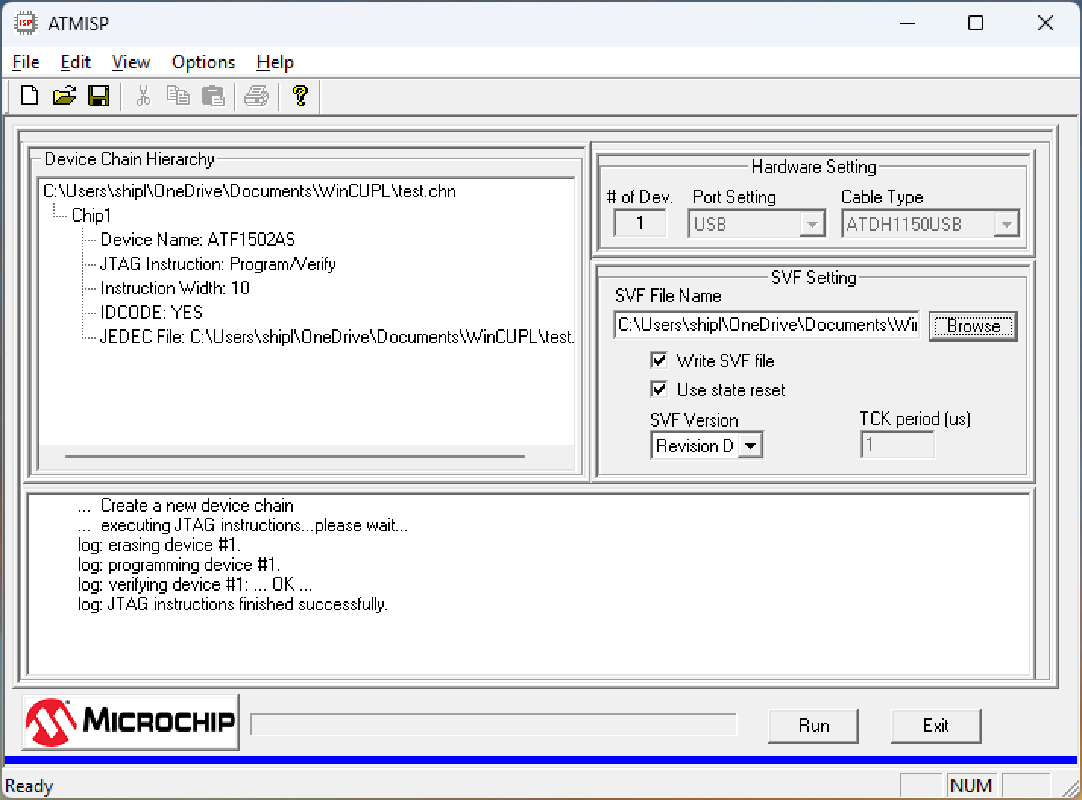Click the empty progress bar
1082x800 pixels.
tap(493, 725)
